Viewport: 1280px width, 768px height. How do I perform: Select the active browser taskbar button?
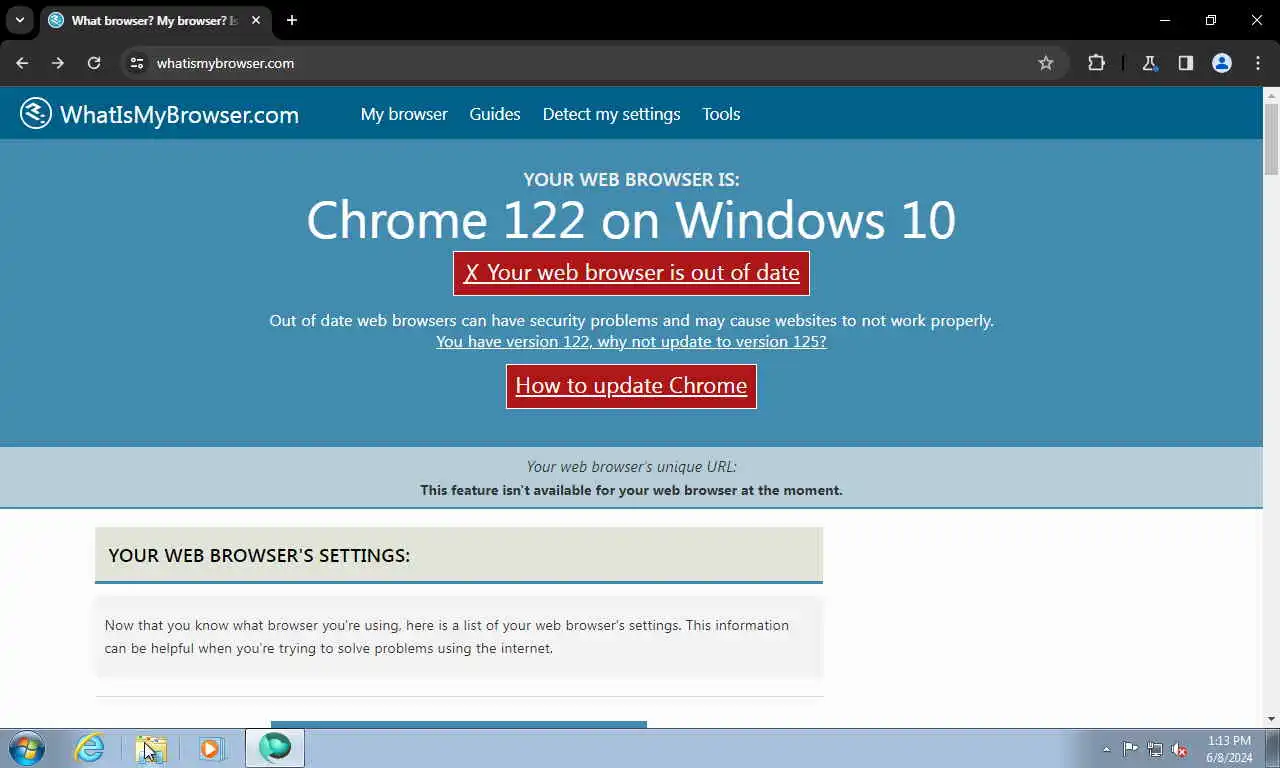(275, 748)
